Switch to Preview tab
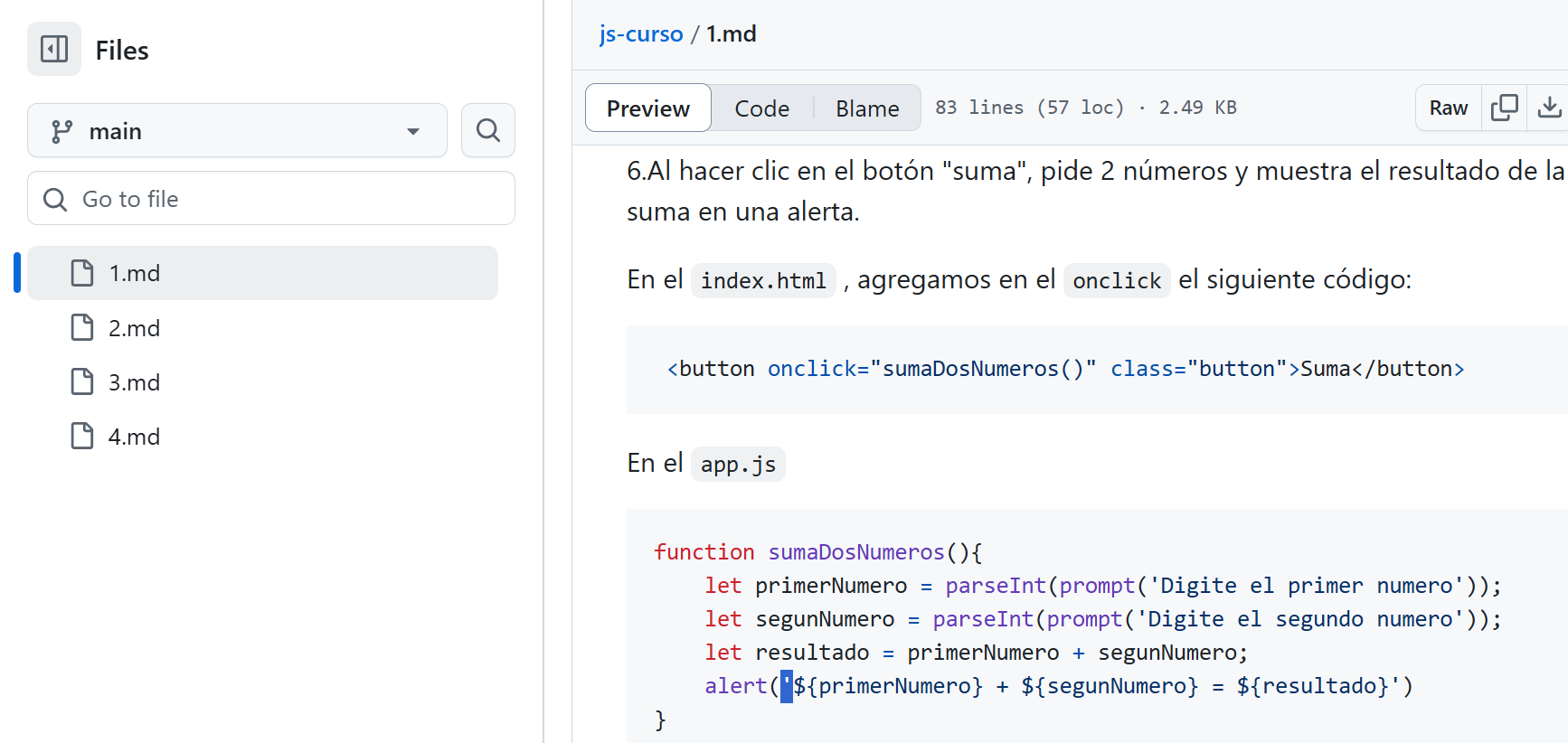This screenshot has width=1568, height=743. (648, 108)
